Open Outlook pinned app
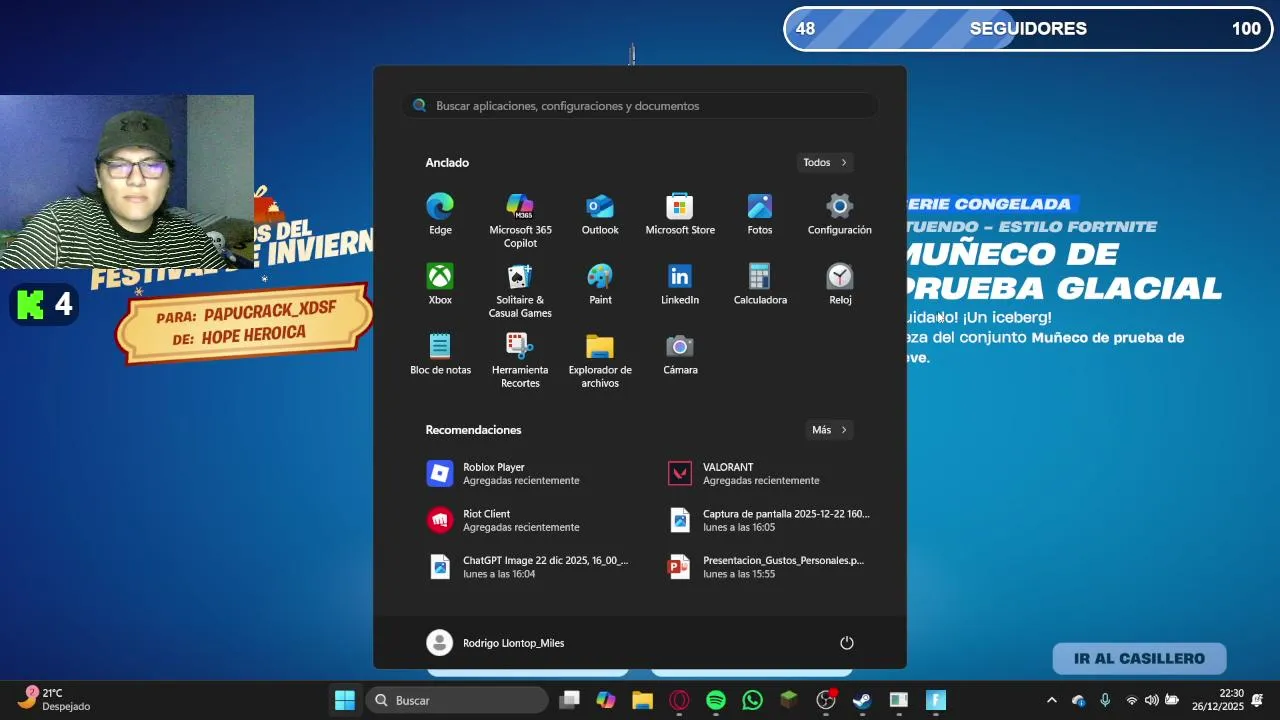 tap(600, 215)
